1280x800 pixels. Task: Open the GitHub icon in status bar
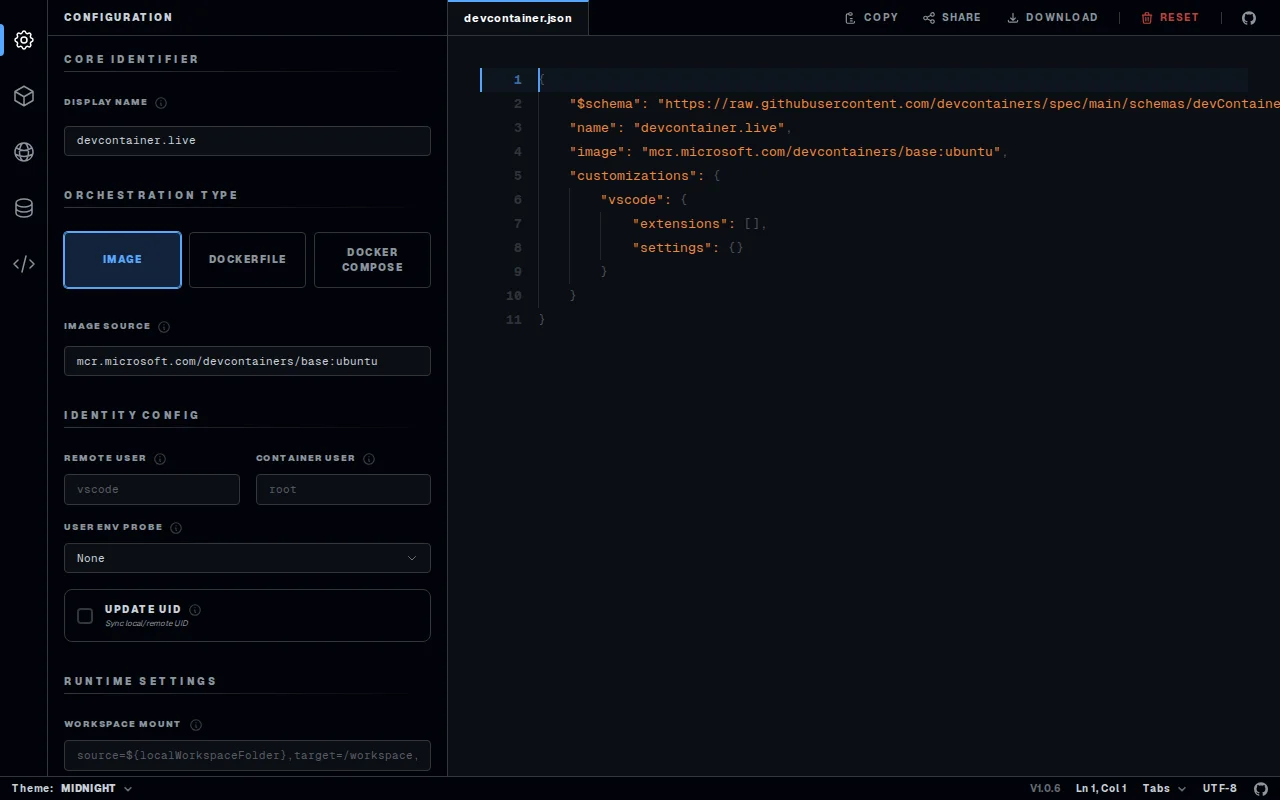click(x=1261, y=788)
